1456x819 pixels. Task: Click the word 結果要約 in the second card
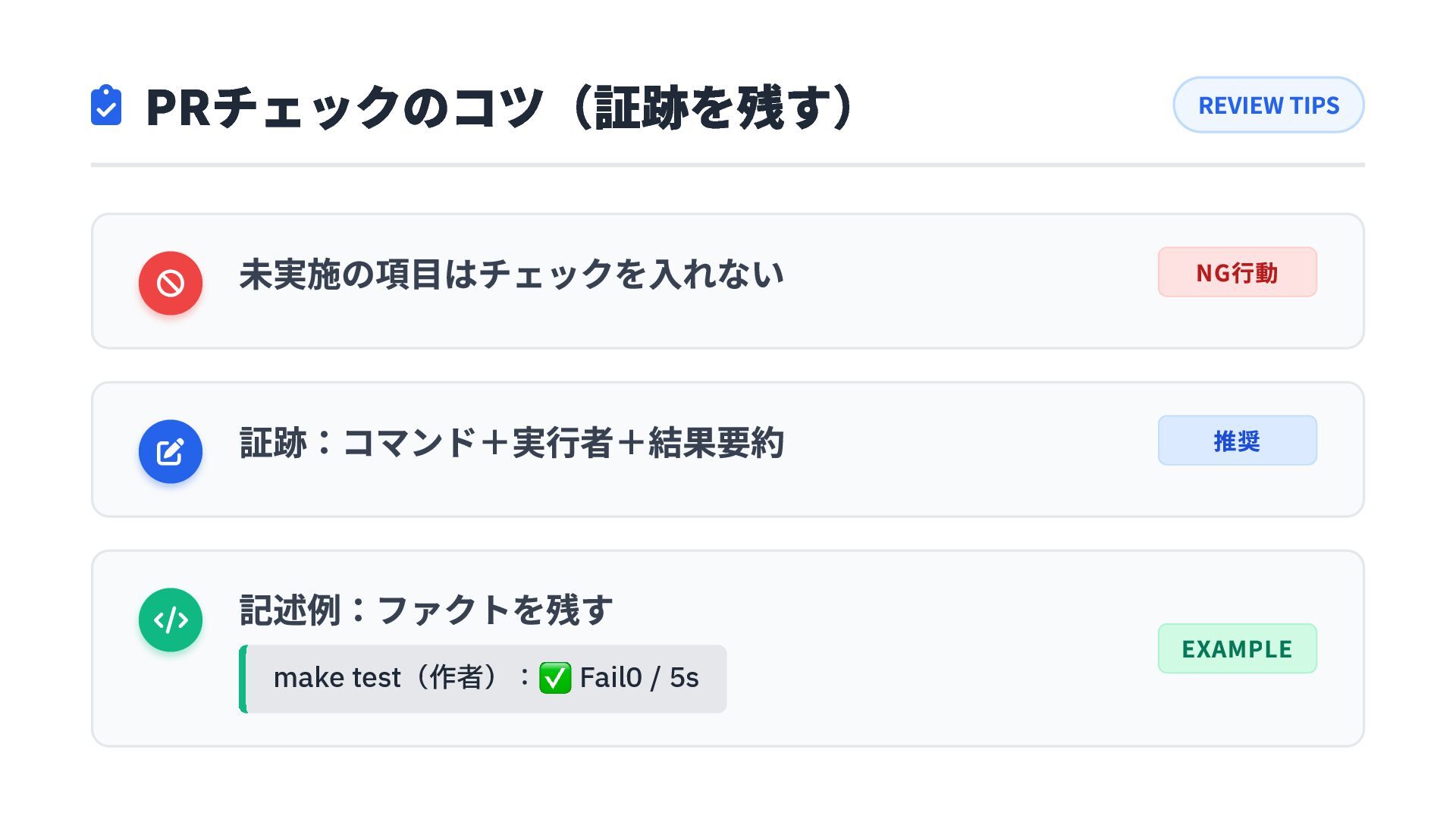click(x=716, y=442)
